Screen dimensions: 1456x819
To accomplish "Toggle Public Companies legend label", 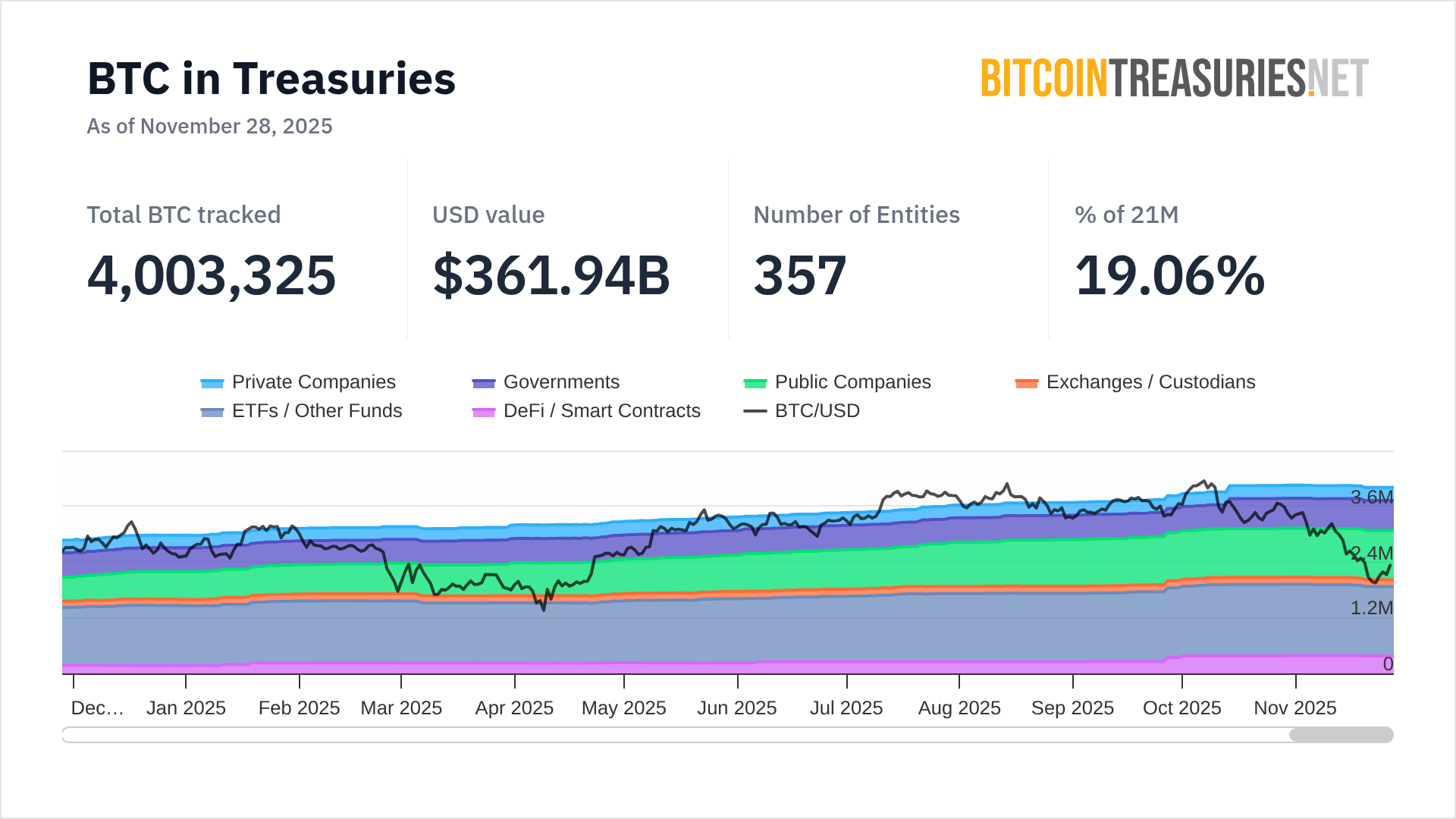I will [852, 382].
